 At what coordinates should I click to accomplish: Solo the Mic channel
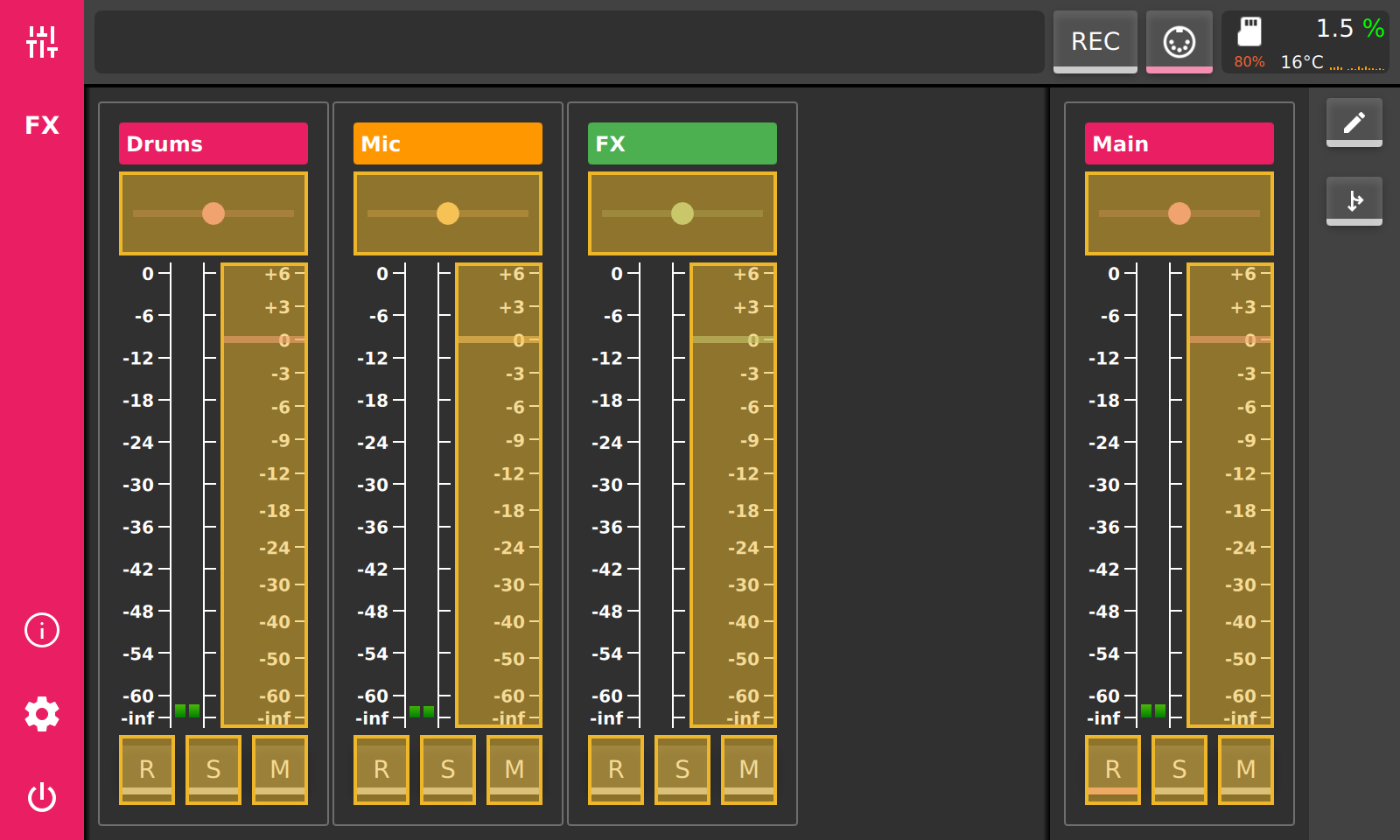[448, 770]
